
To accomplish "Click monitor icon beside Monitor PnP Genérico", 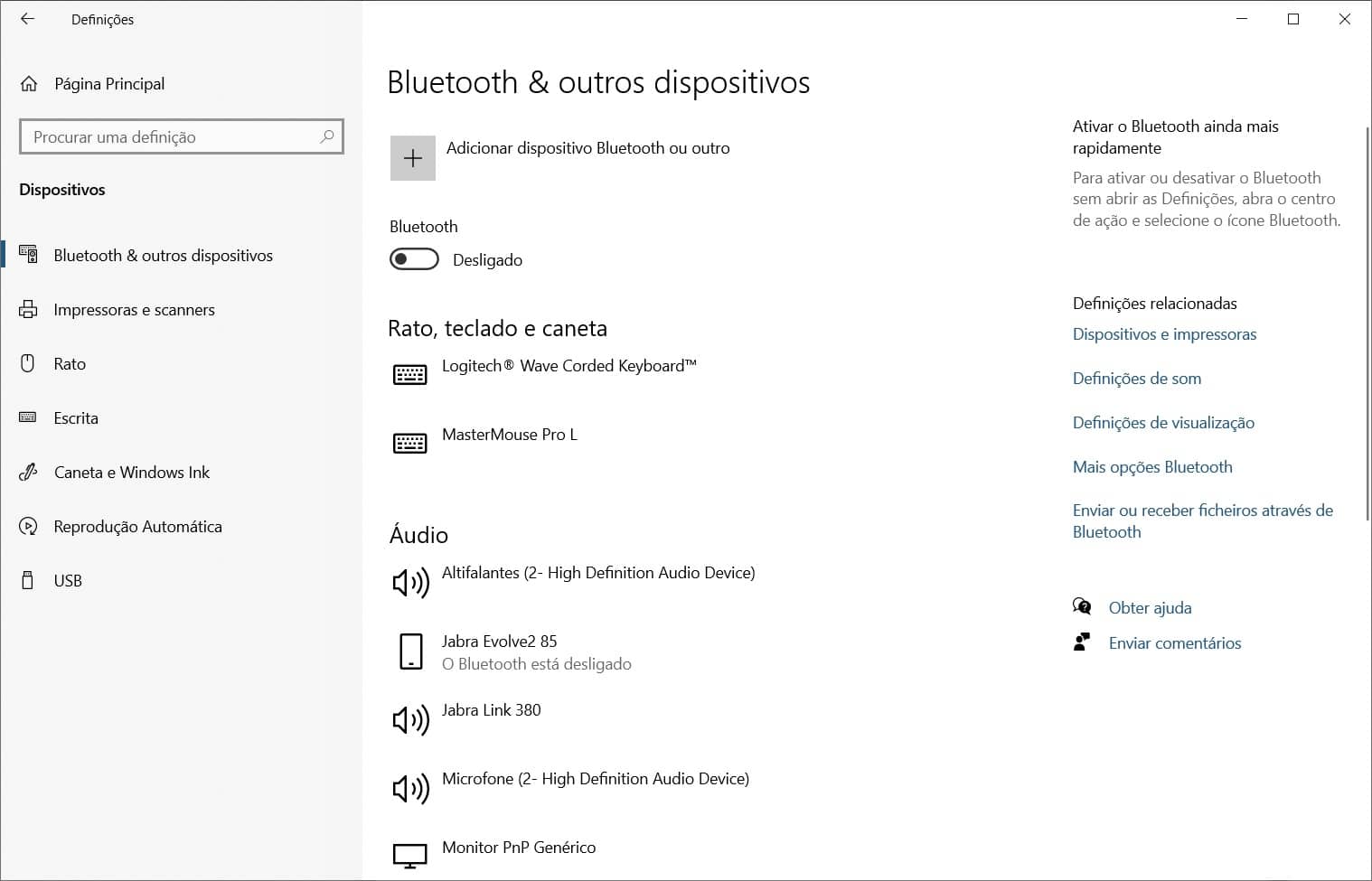I will (410, 855).
